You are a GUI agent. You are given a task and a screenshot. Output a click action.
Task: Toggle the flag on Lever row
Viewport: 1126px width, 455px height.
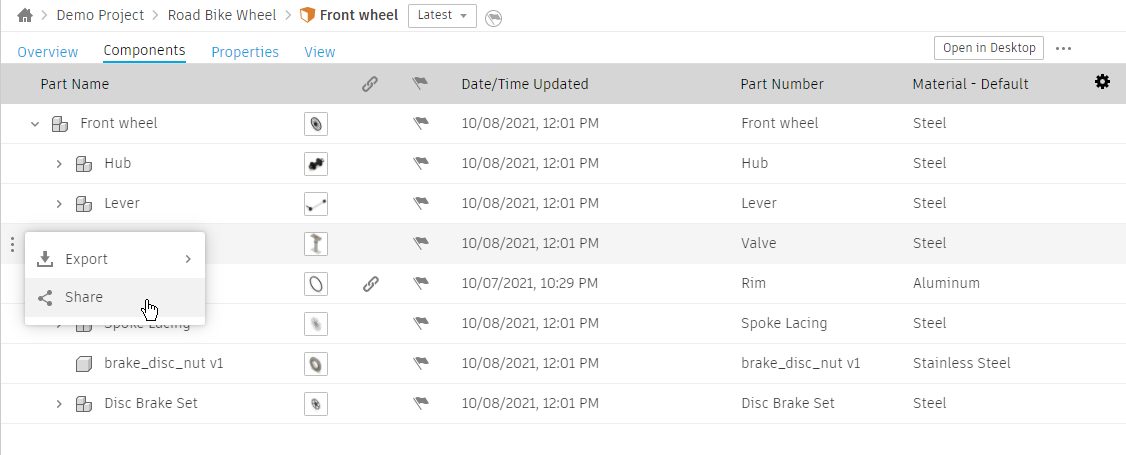point(420,204)
